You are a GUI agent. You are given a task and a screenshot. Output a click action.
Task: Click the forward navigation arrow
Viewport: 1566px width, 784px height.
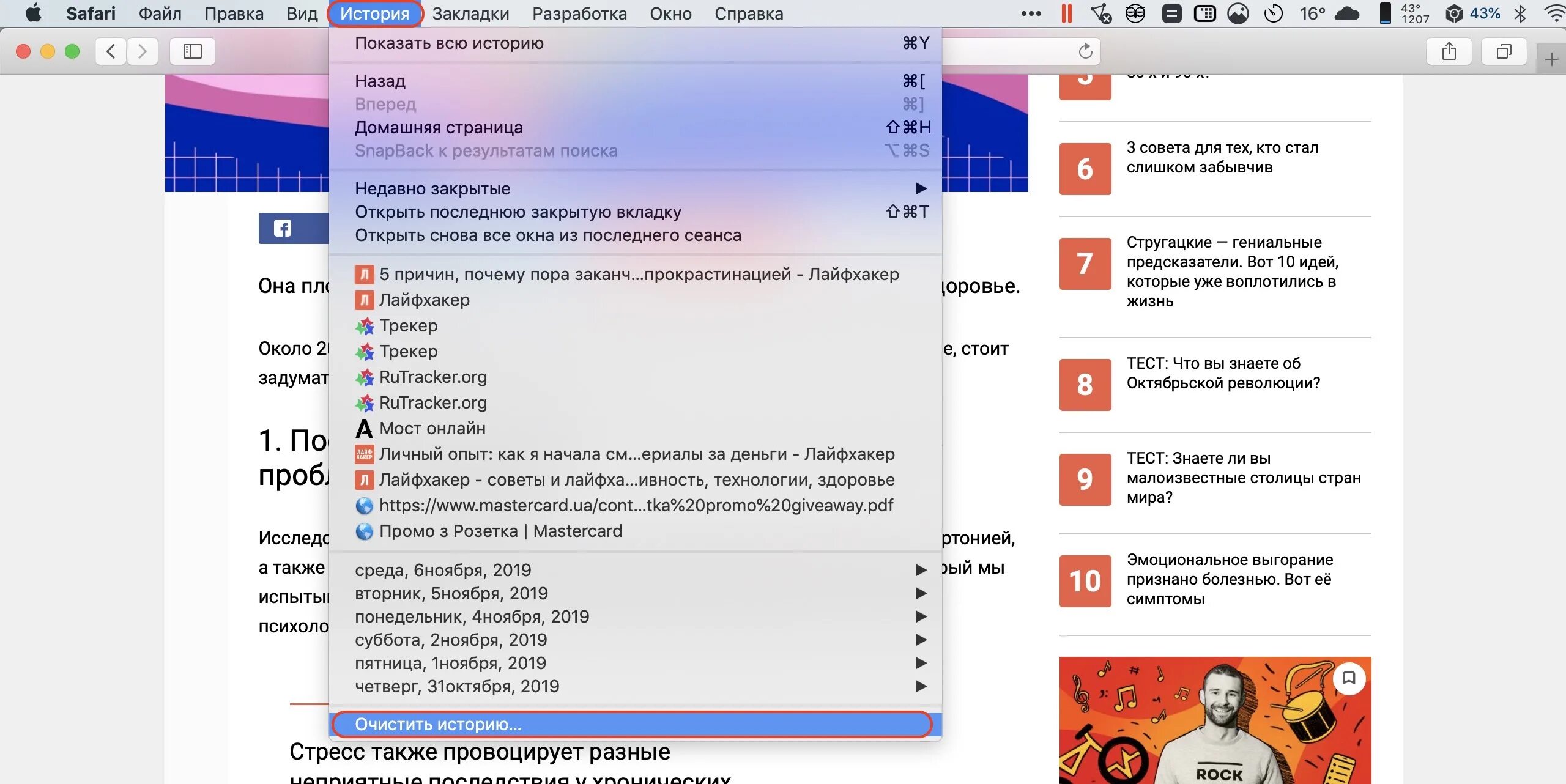coord(143,51)
